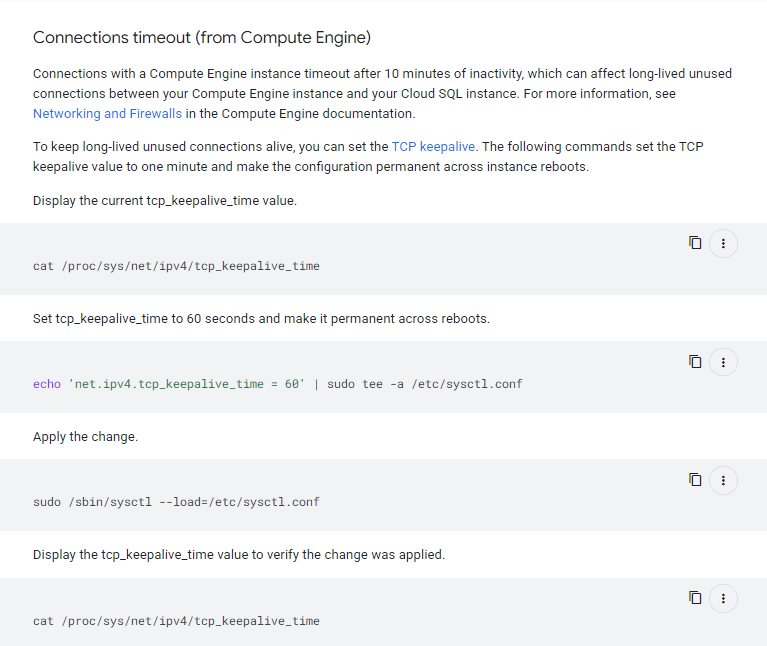The height and width of the screenshot is (646, 767).
Task: Open more options for first cat code block
Action: click(x=723, y=243)
